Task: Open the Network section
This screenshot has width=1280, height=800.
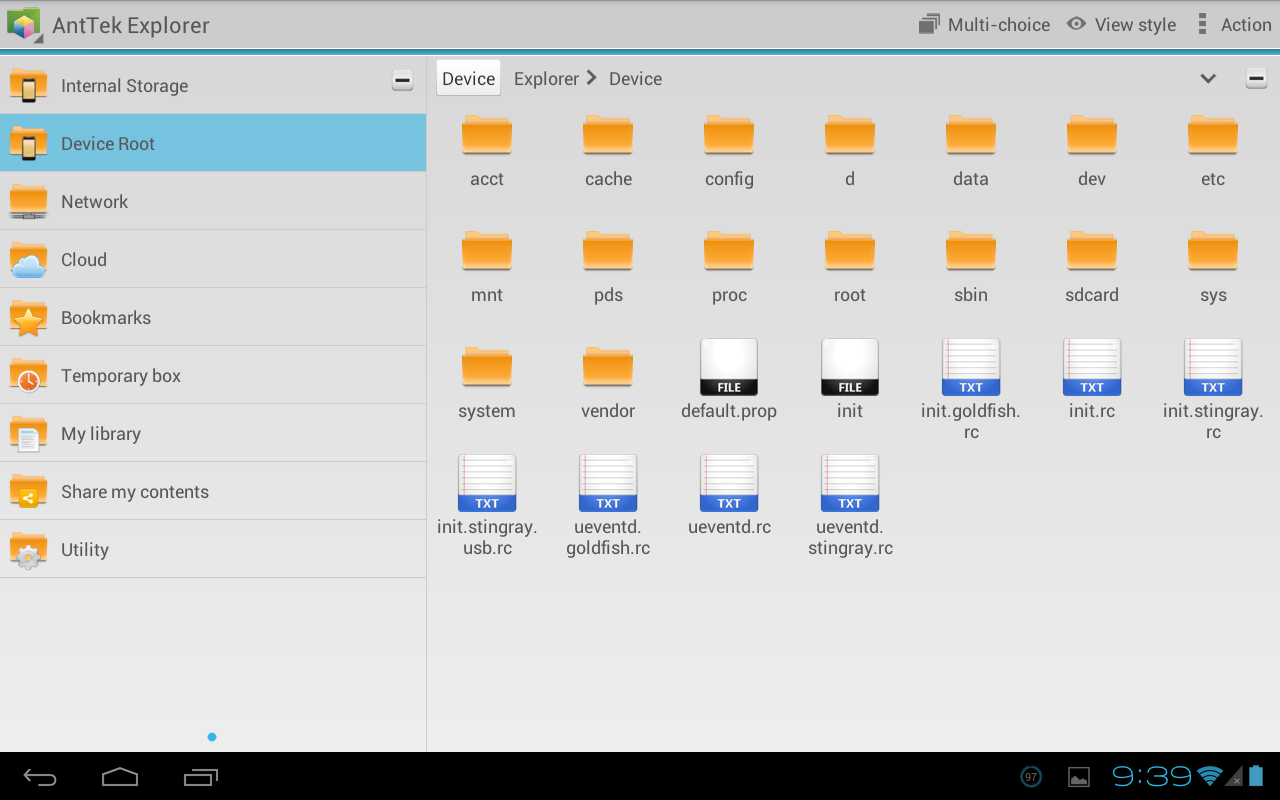Action: pyautogui.click(x=95, y=201)
